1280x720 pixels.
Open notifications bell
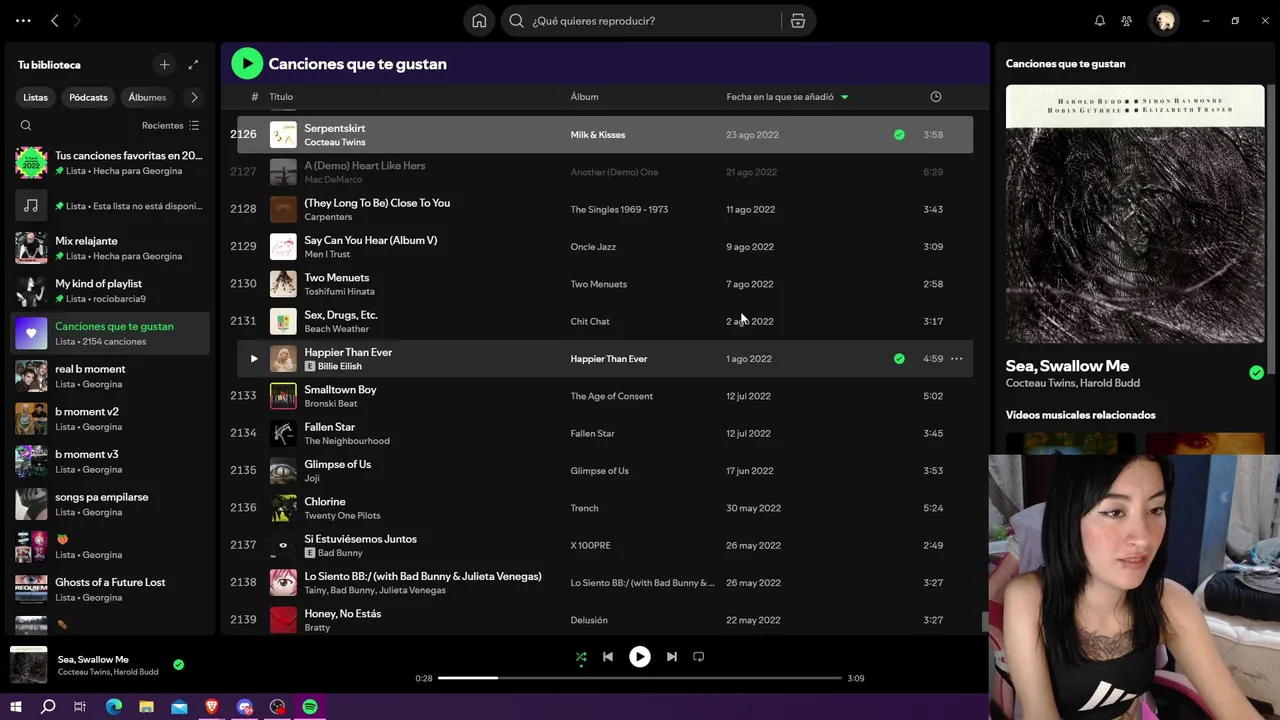1100,21
